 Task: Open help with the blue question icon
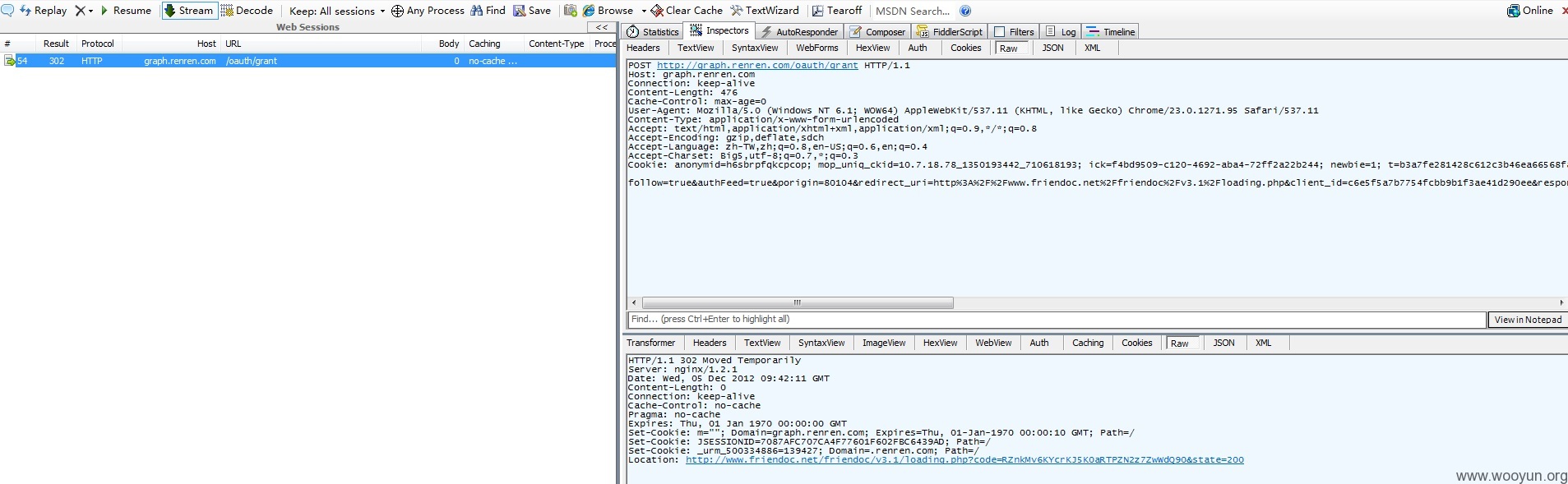tap(965, 11)
